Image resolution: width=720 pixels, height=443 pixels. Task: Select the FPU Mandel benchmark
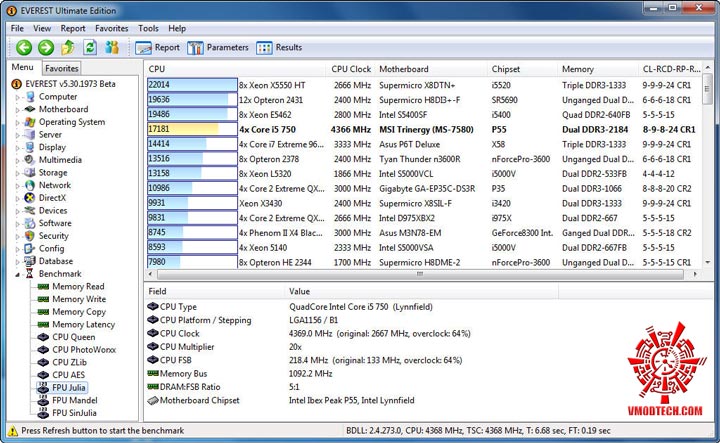(x=67, y=400)
